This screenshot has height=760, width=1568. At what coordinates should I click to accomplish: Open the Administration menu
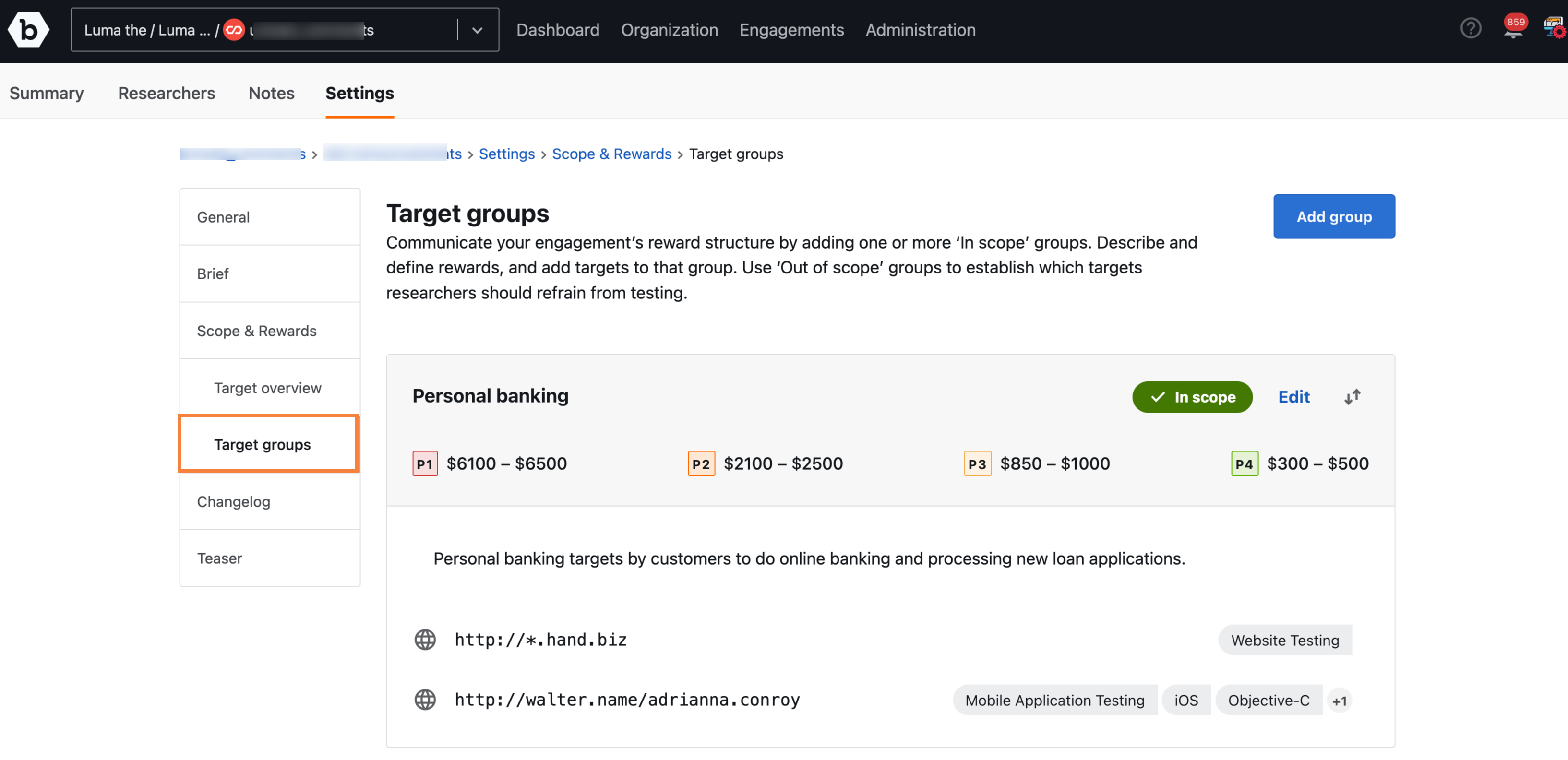tap(921, 30)
